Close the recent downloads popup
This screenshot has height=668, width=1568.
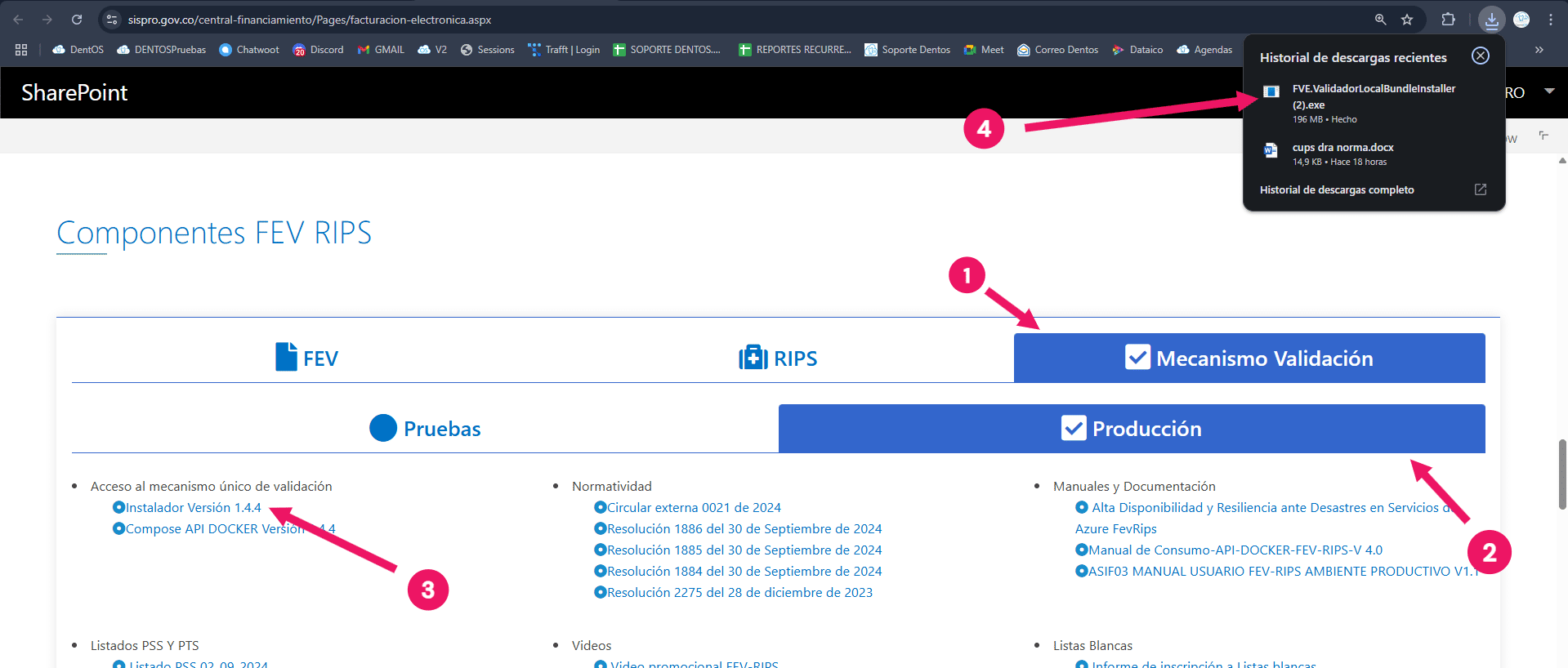tap(1480, 56)
